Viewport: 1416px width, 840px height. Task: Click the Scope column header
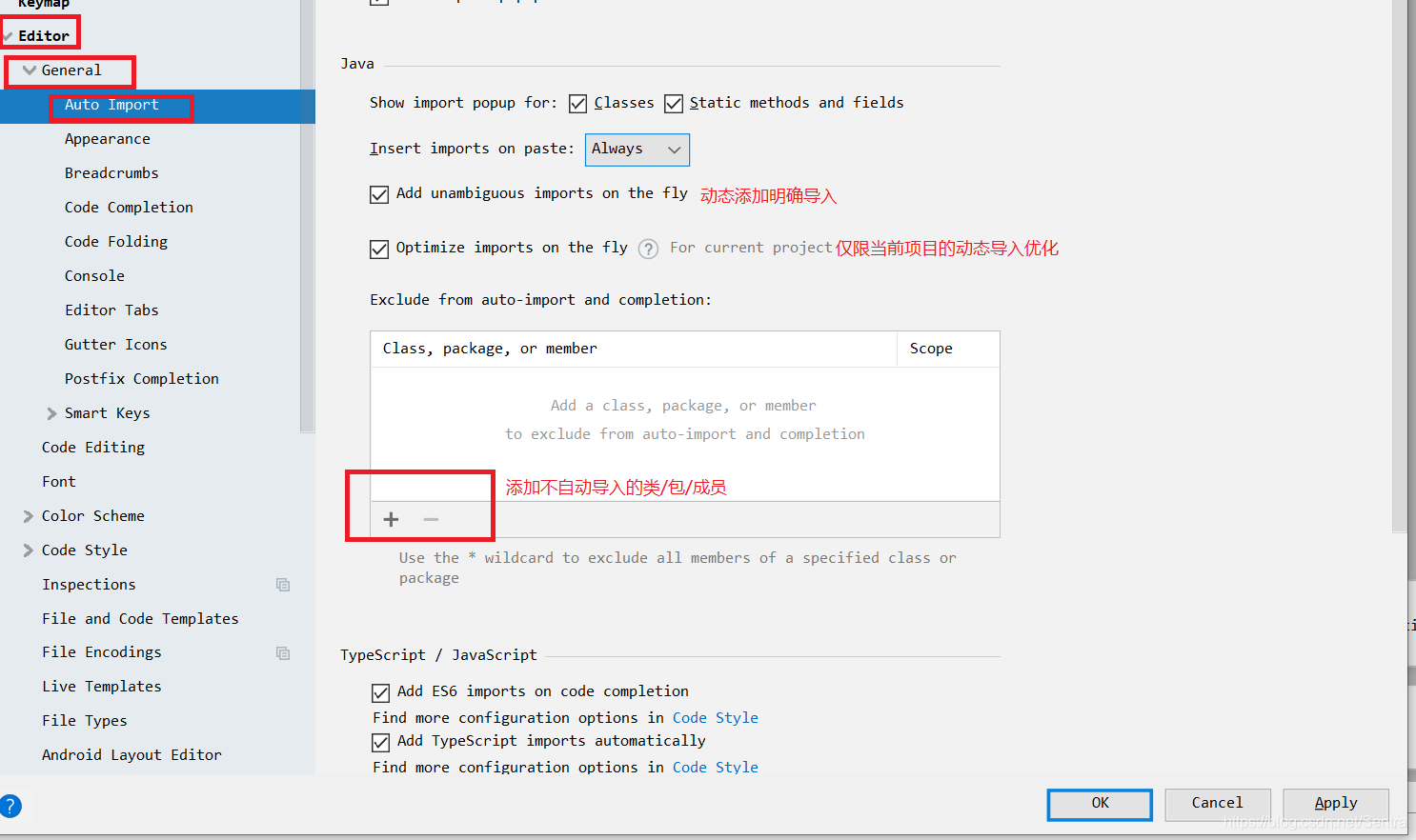948,349
